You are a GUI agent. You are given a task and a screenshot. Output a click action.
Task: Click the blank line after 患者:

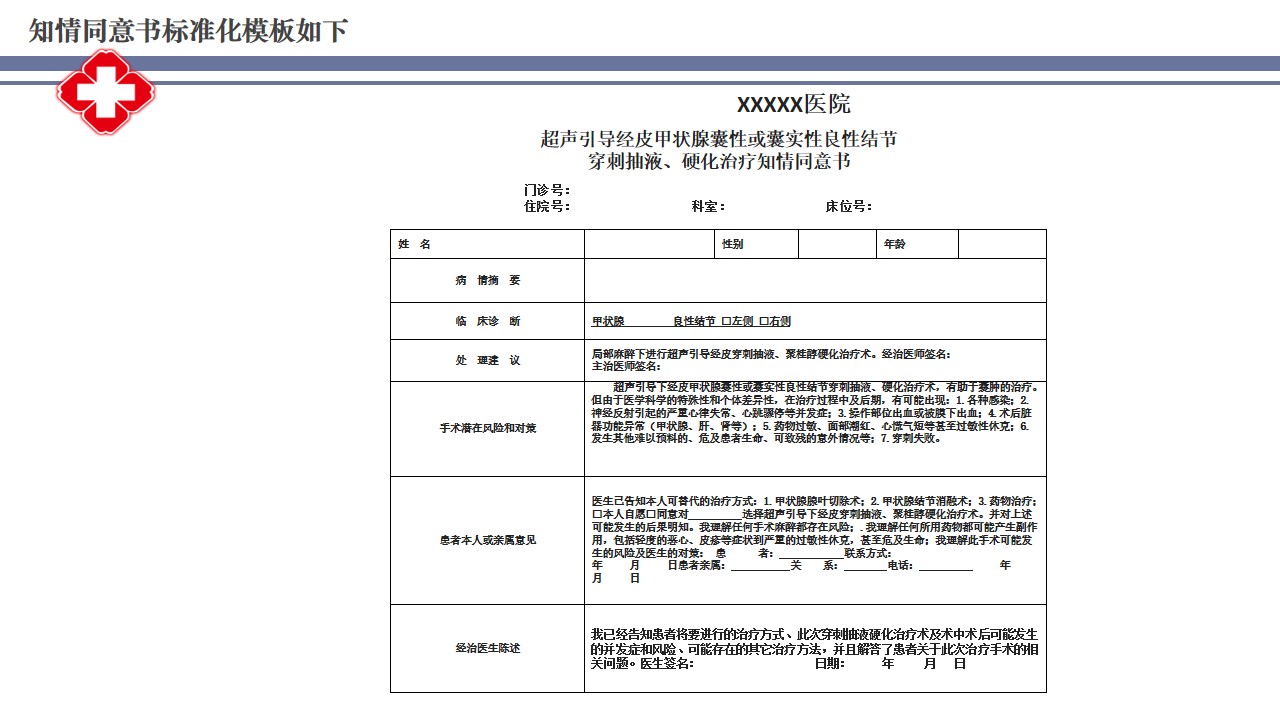811,556
